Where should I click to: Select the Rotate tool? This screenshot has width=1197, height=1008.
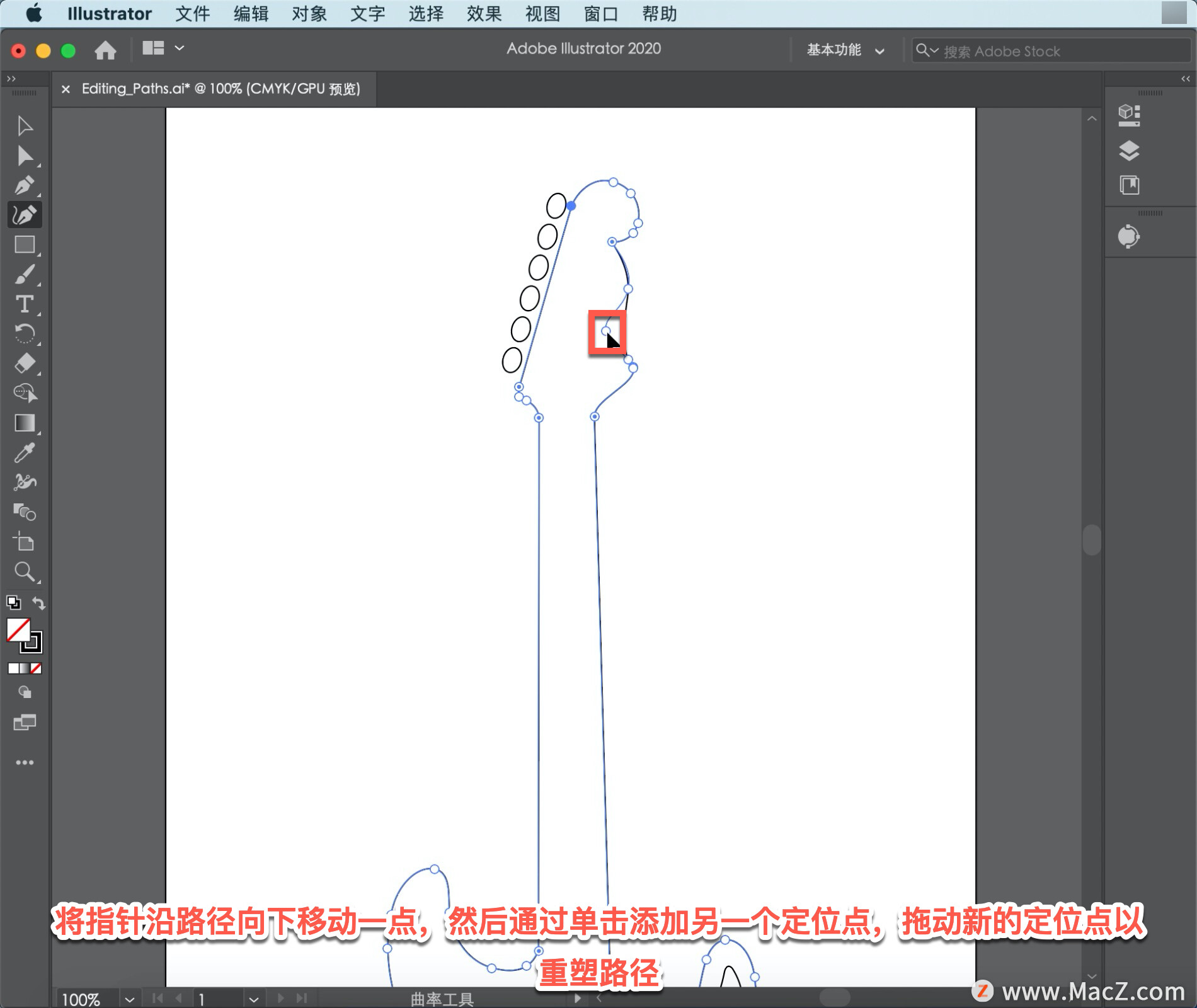coord(25,334)
